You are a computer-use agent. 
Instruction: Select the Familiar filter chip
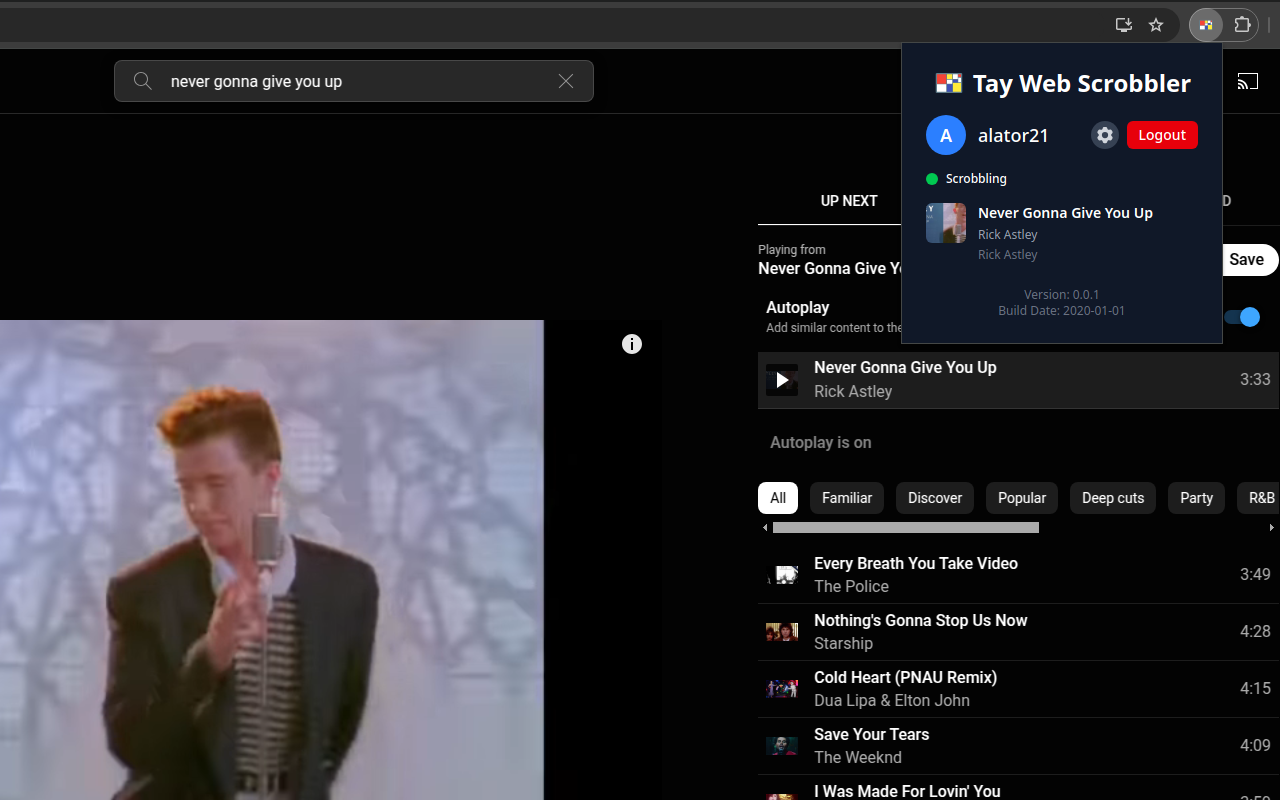[x=847, y=498]
